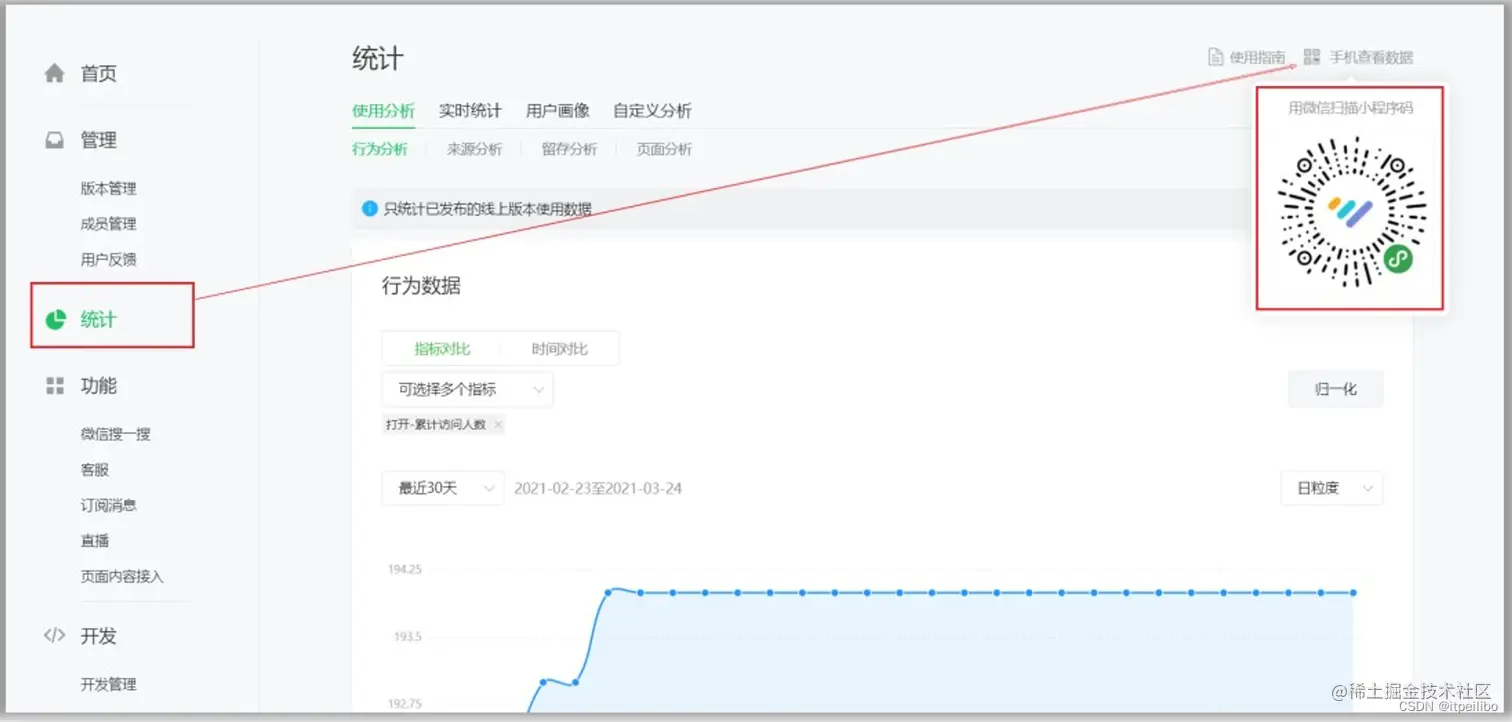Image resolution: width=1512 pixels, height=722 pixels.
Task: Click the 用微信扫描小程序码 caption
Action: coord(1351,107)
